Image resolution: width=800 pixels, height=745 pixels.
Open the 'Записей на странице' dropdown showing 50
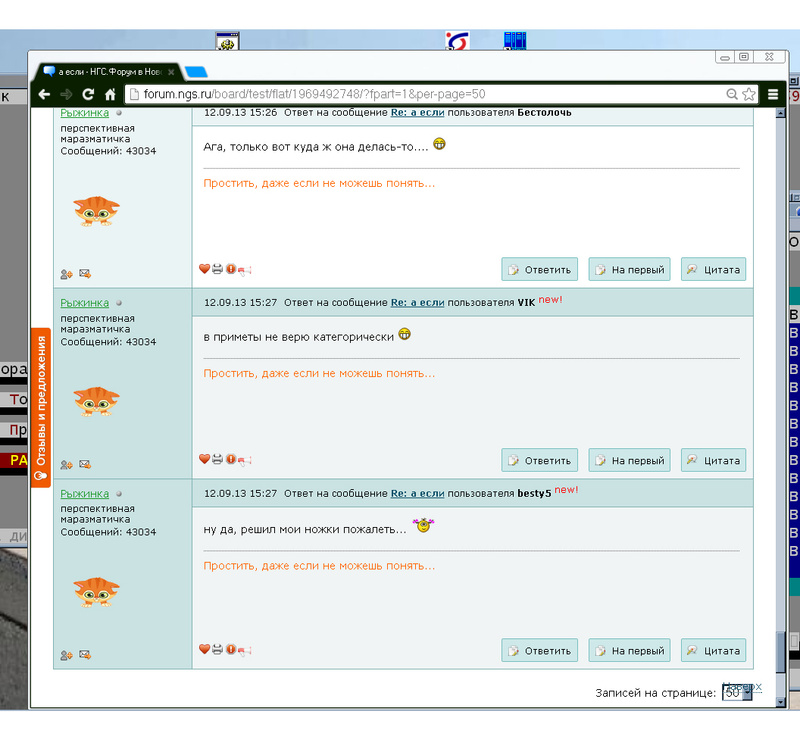point(737,692)
